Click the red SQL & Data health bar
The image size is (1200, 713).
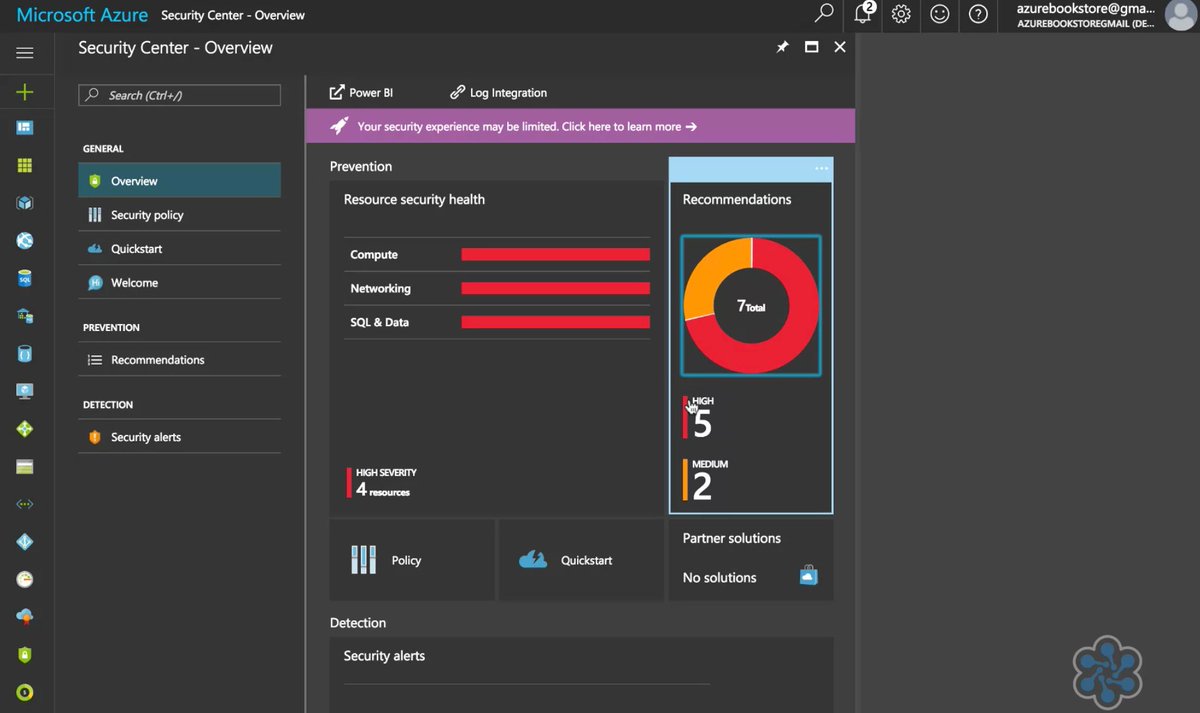(x=555, y=322)
